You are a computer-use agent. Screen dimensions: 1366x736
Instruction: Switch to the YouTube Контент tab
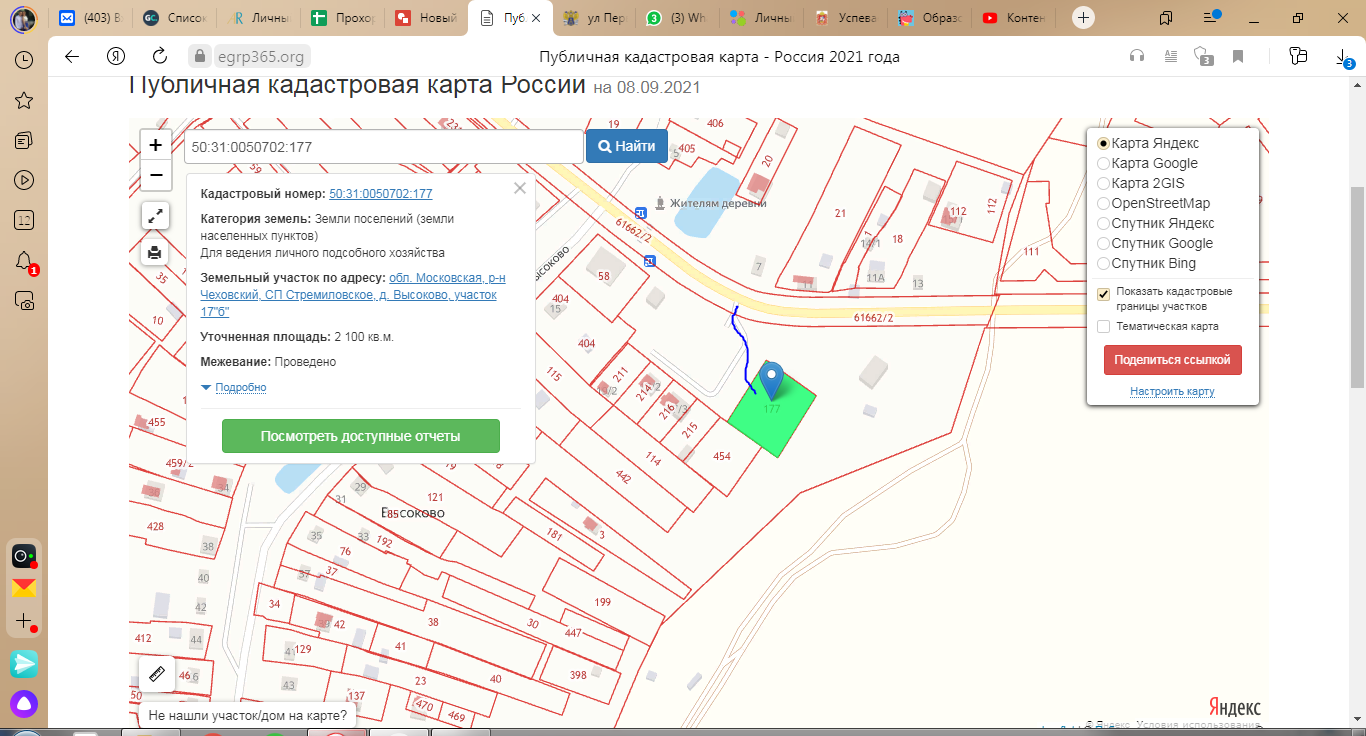[x=1020, y=18]
